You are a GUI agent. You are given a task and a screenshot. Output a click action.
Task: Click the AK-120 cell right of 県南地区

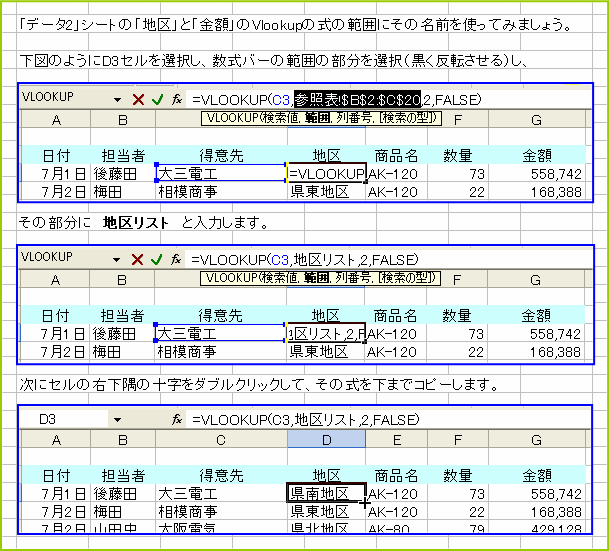tap(397, 494)
